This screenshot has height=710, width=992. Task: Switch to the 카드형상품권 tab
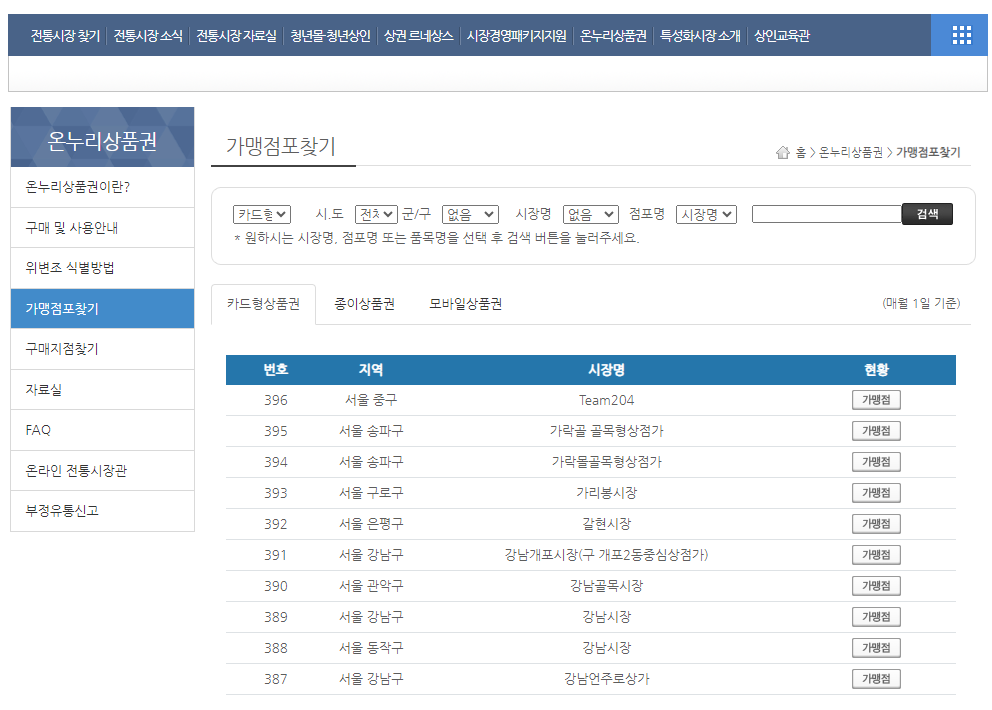(x=263, y=304)
